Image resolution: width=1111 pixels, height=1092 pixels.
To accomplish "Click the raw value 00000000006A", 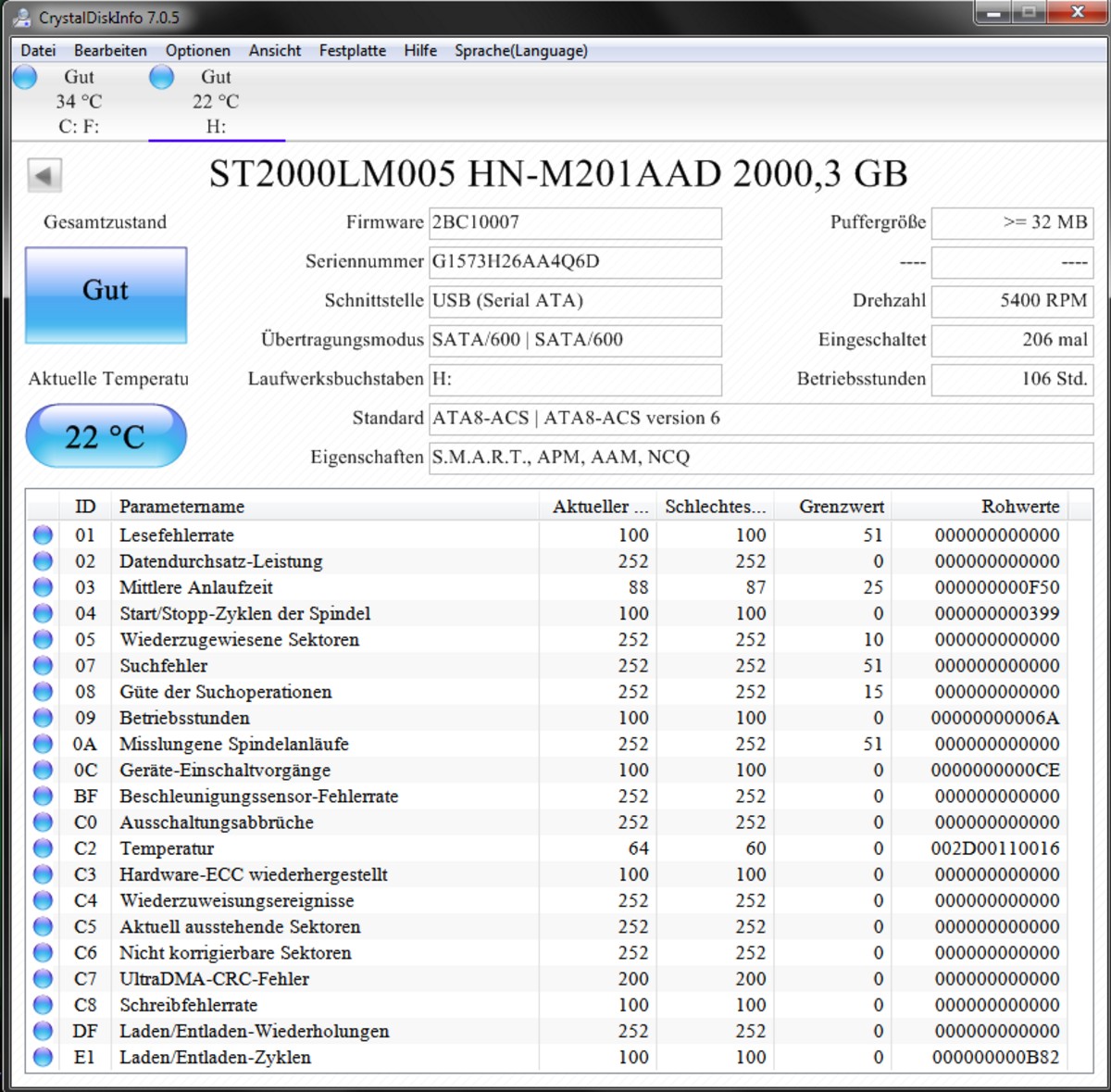I will tap(995, 718).
